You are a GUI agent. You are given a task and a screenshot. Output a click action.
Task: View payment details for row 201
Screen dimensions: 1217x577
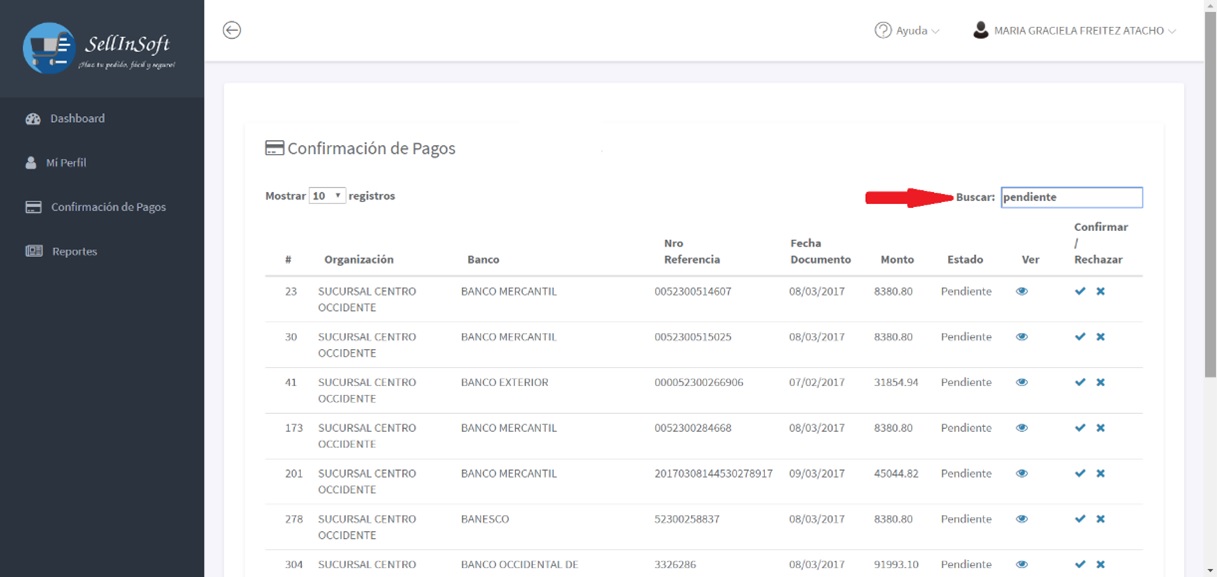pos(1022,473)
